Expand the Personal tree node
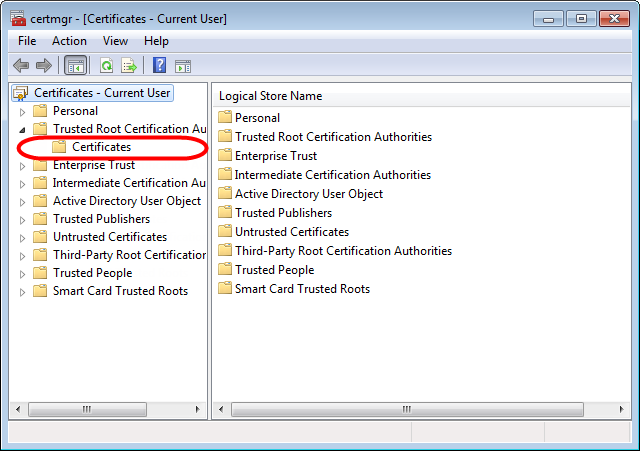The width and height of the screenshot is (640, 451). click(x=23, y=111)
